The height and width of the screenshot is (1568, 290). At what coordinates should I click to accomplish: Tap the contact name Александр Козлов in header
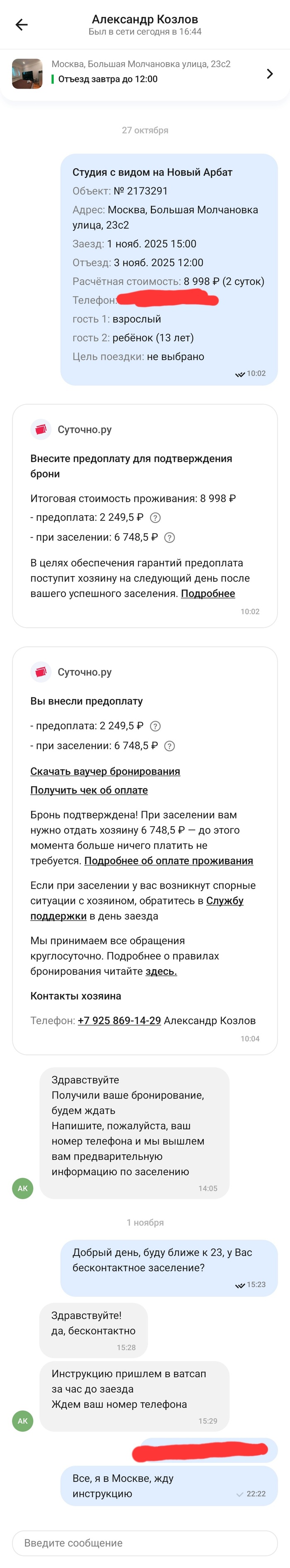[145, 19]
